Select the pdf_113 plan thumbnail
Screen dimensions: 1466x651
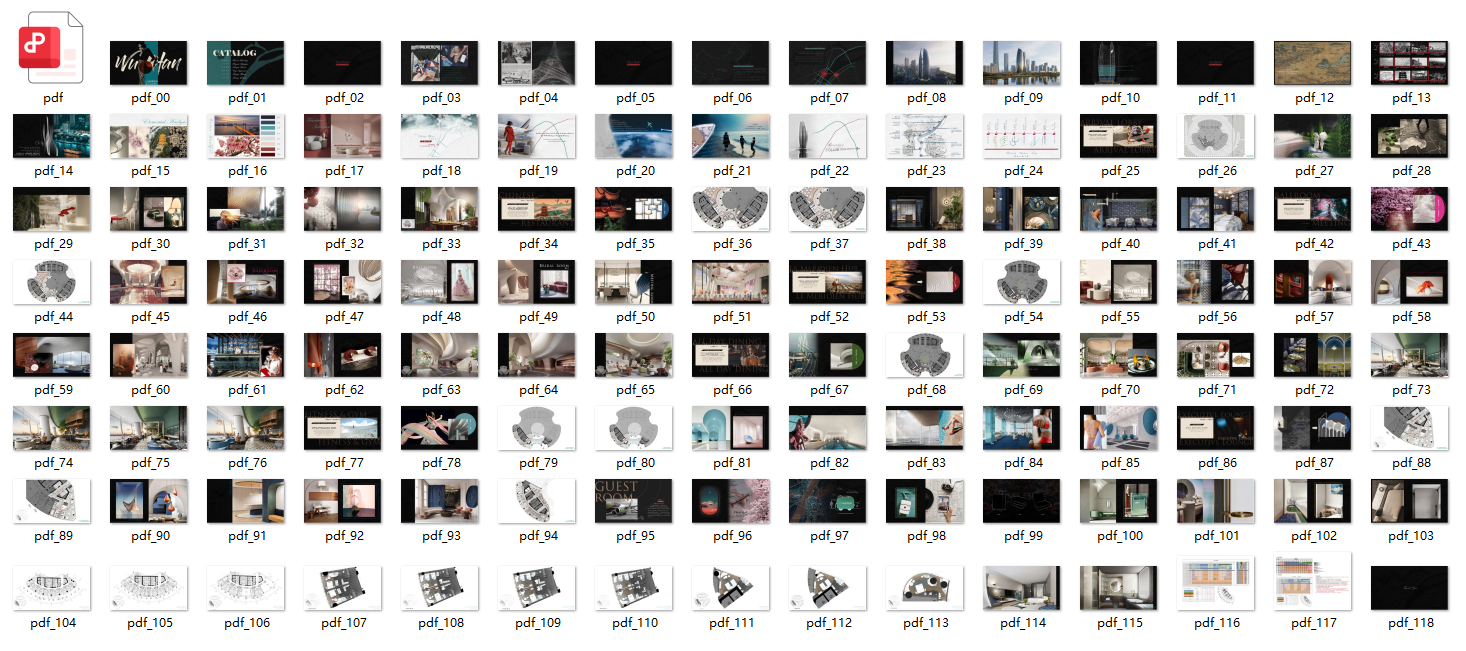coord(925,588)
